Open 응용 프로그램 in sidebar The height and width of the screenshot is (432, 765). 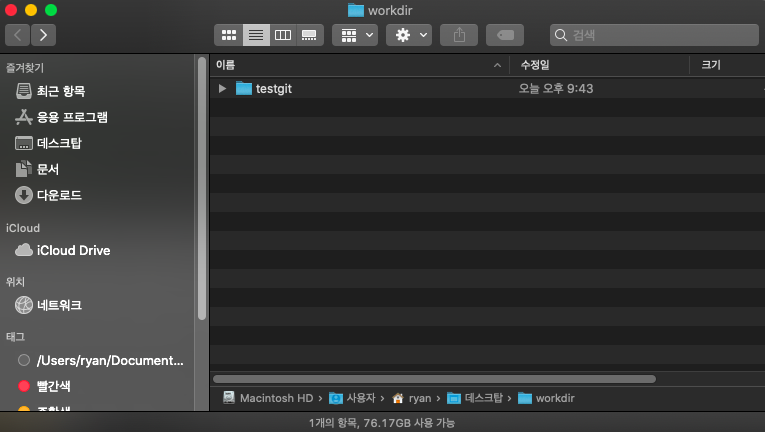point(61,117)
